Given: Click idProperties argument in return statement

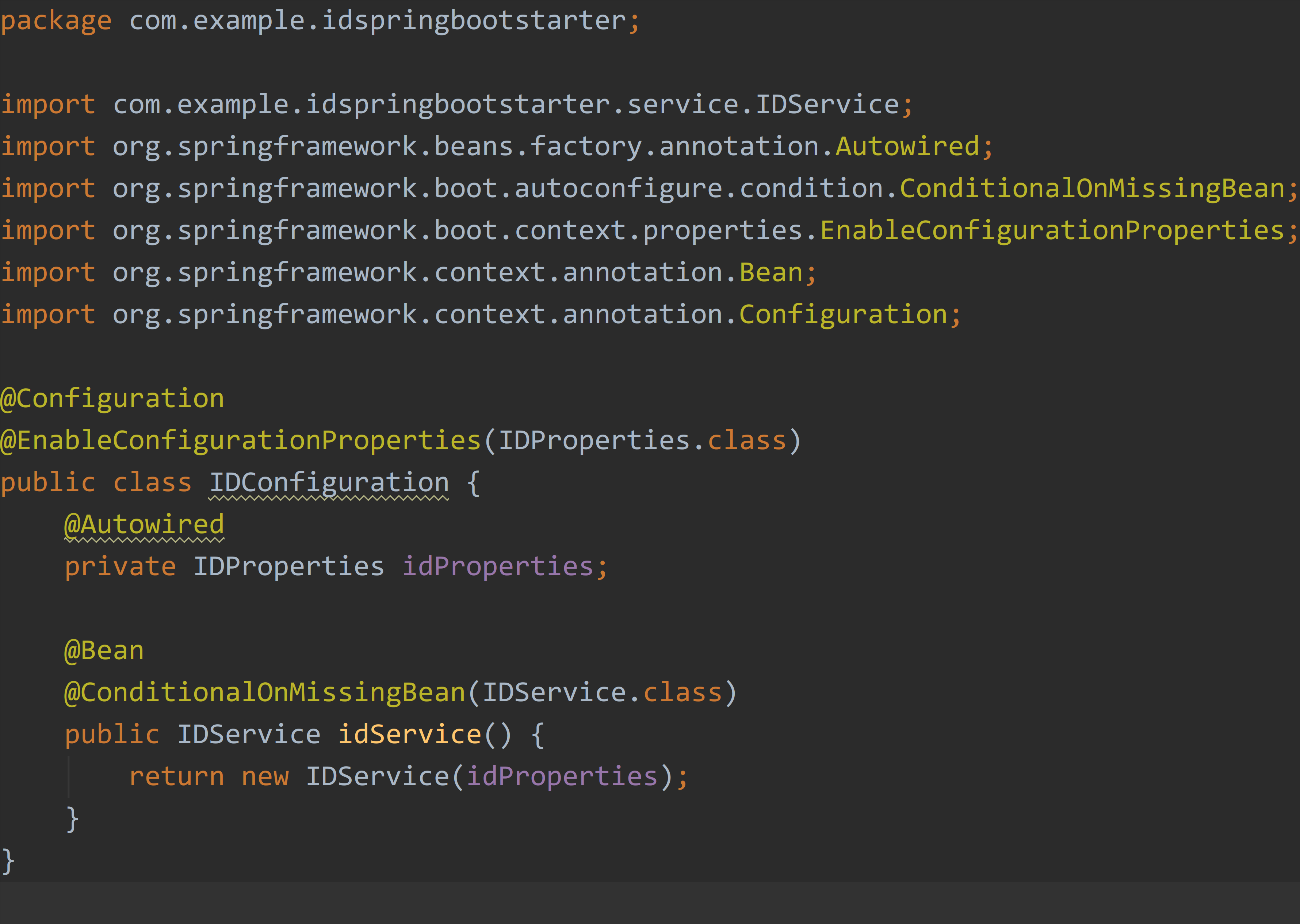Looking at the screenshot, I should click(x=562, y=777).
